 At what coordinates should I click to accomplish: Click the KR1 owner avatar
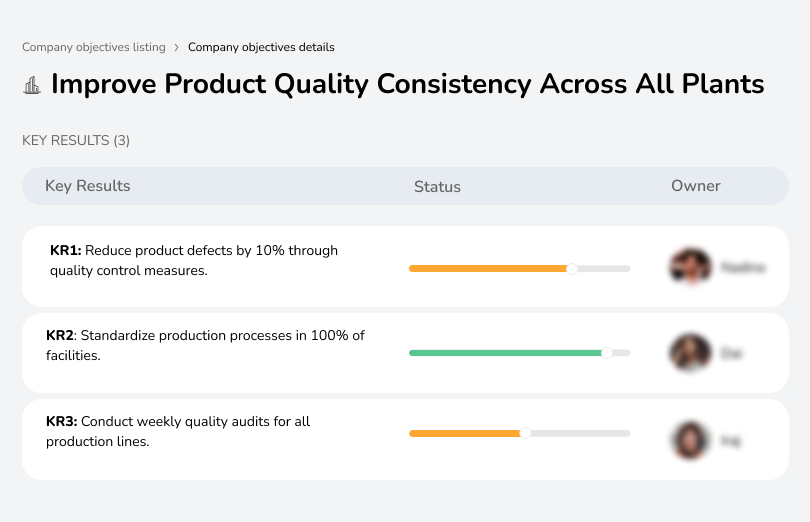coord(690,267)
